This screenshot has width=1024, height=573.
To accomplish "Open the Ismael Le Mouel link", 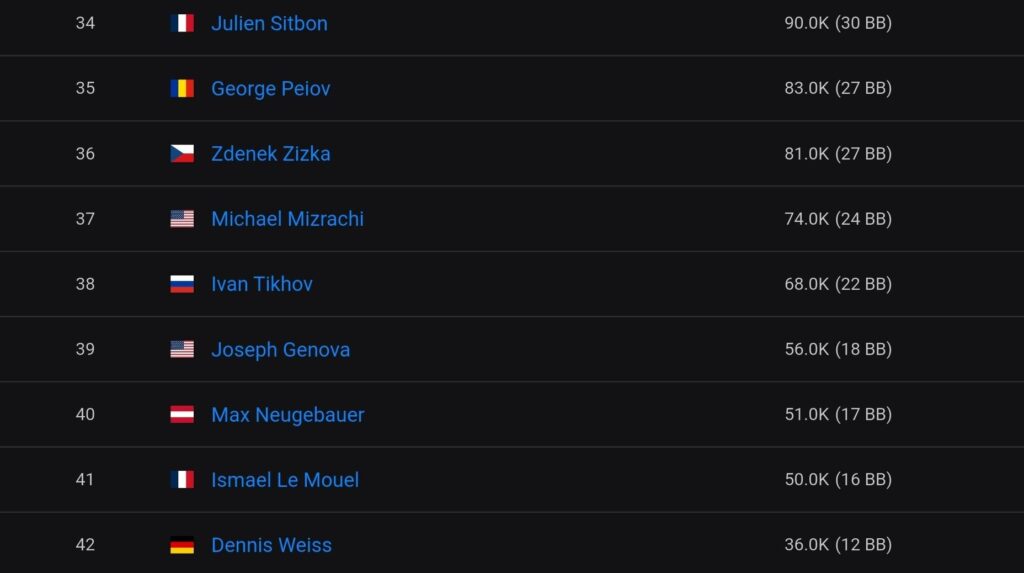I will (285, 480).
